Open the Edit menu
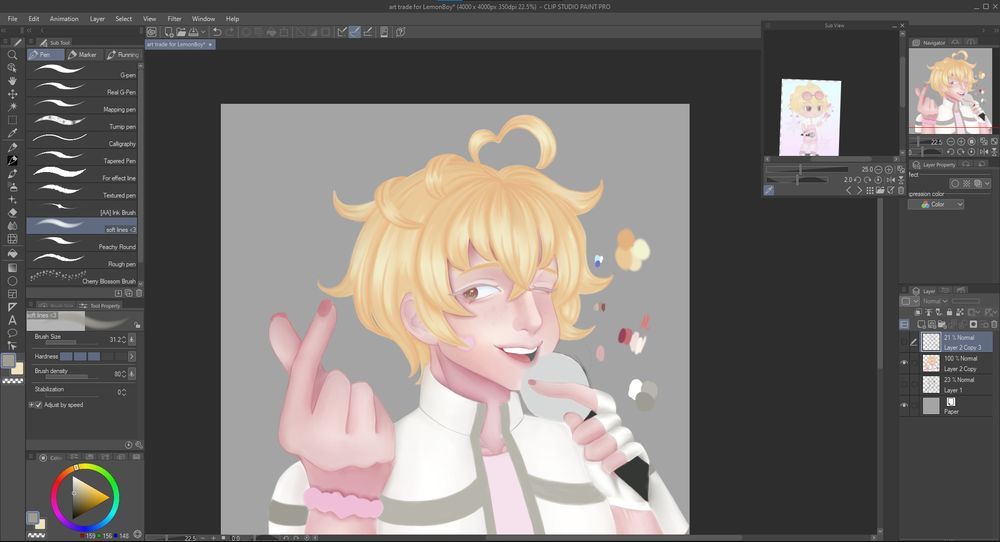This screenshot has width=1000, height=542. point(34,18)
